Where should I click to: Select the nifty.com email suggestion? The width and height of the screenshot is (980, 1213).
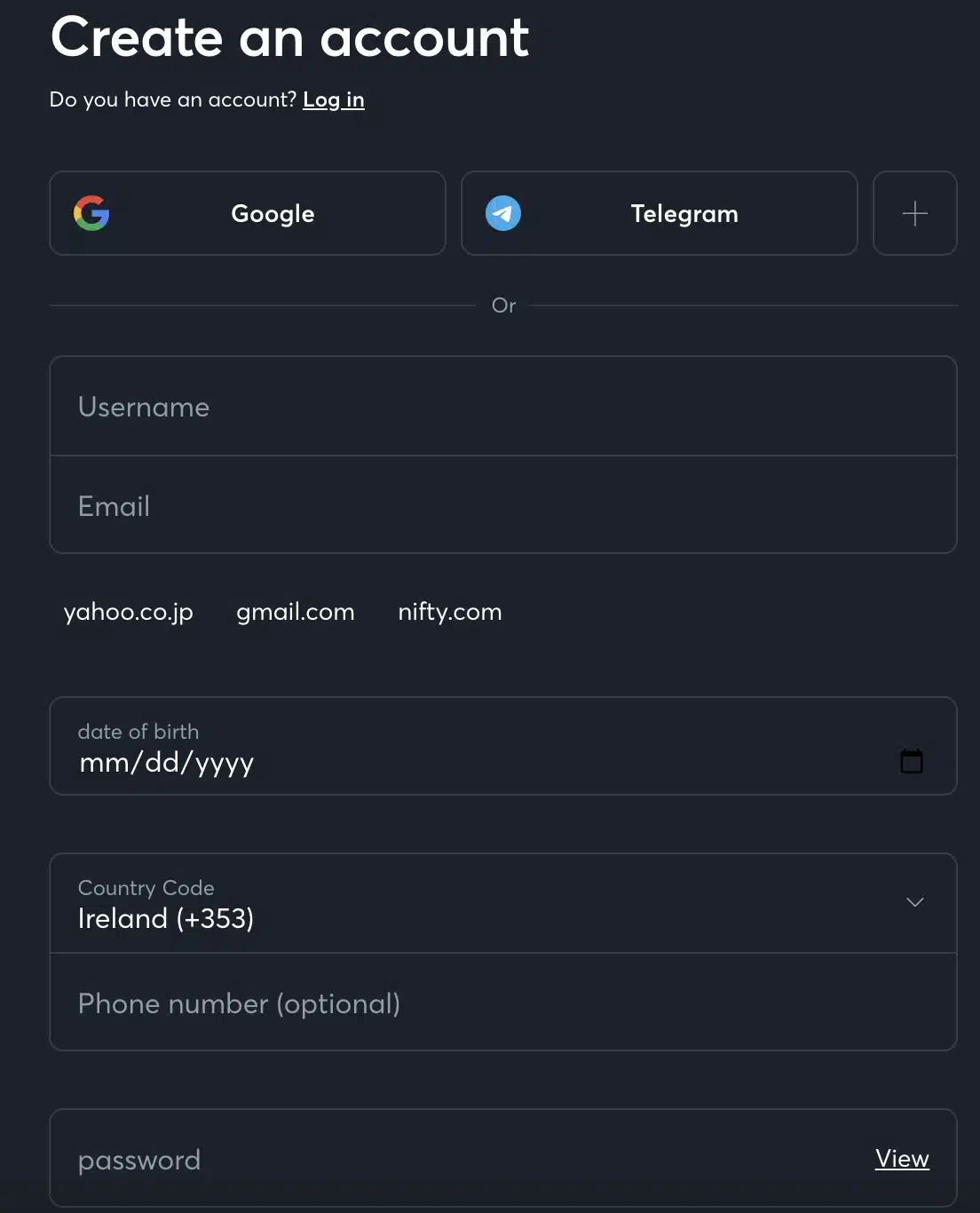tap(450, 612)
